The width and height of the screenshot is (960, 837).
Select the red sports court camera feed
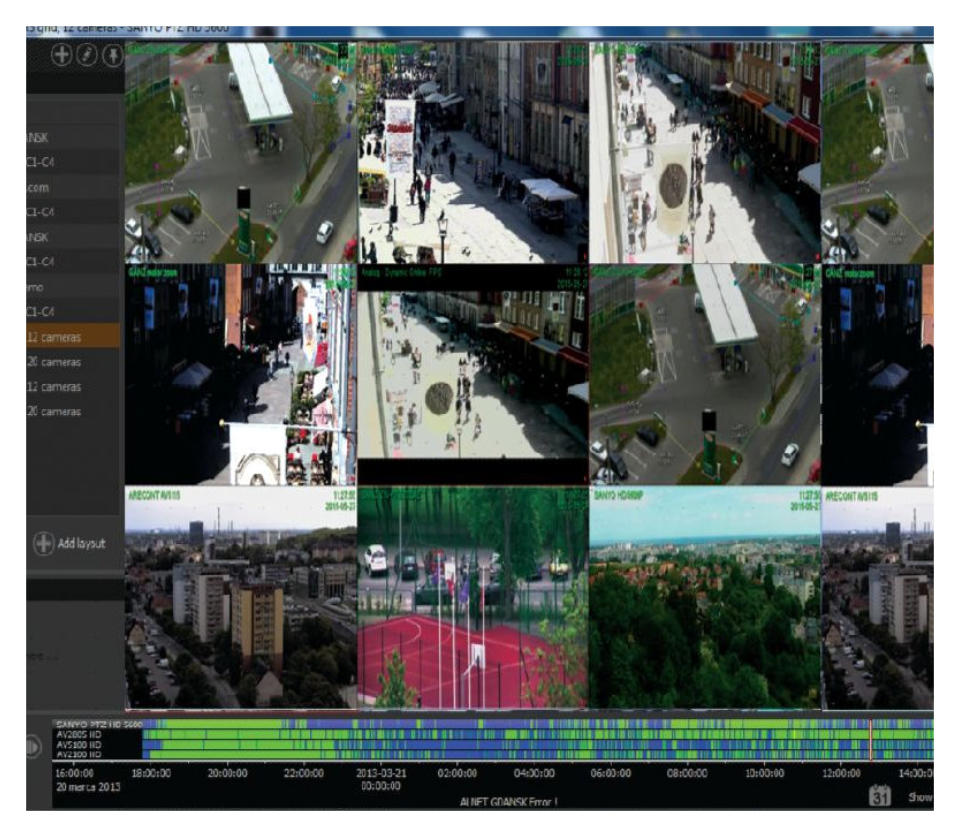[x=472, y=596]
